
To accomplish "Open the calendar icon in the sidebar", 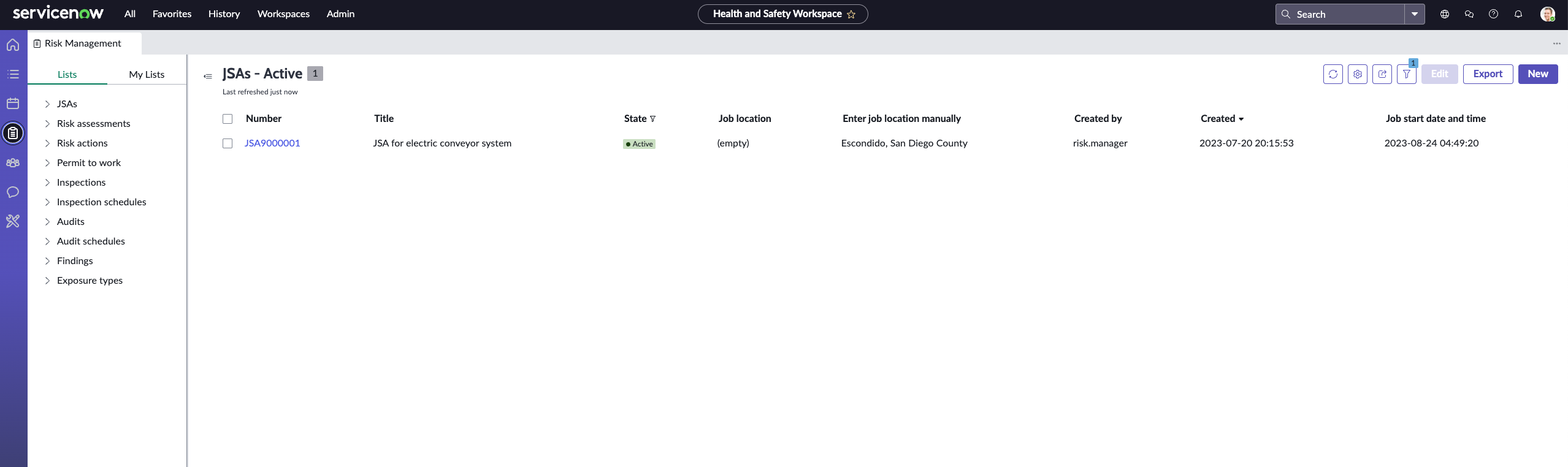I will coord(13,104).
